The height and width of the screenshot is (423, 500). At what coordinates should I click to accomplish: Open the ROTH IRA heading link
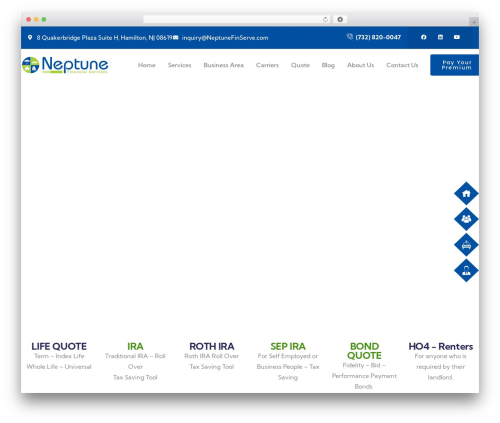click(212, 346)
